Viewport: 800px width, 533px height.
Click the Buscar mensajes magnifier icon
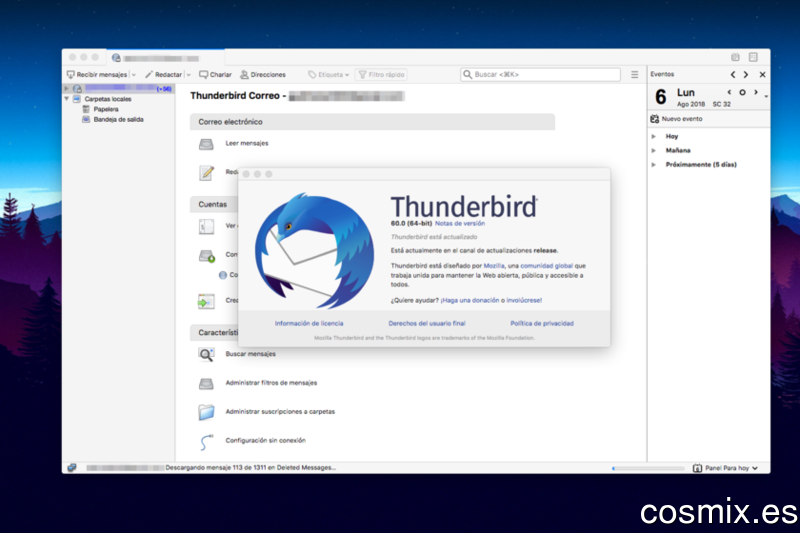(206, 354)
